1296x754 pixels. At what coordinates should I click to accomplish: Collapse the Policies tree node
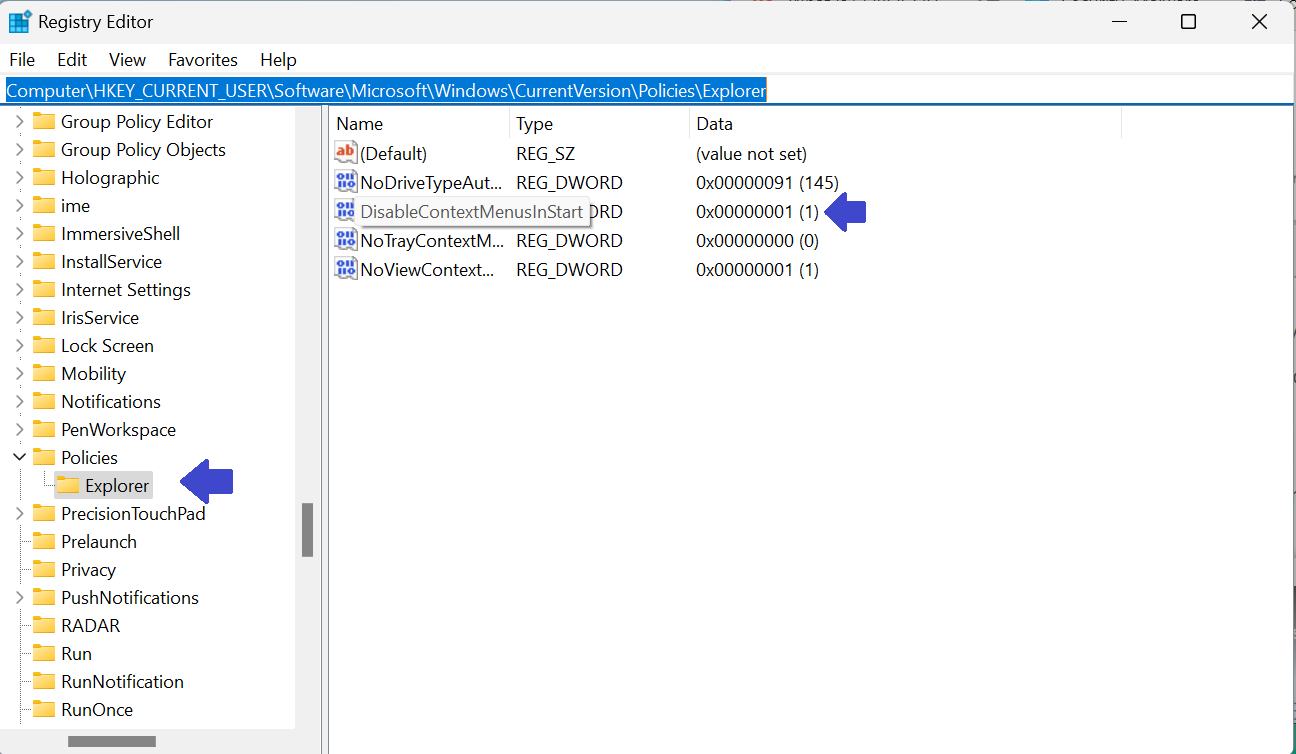click(x=19, y=458)
